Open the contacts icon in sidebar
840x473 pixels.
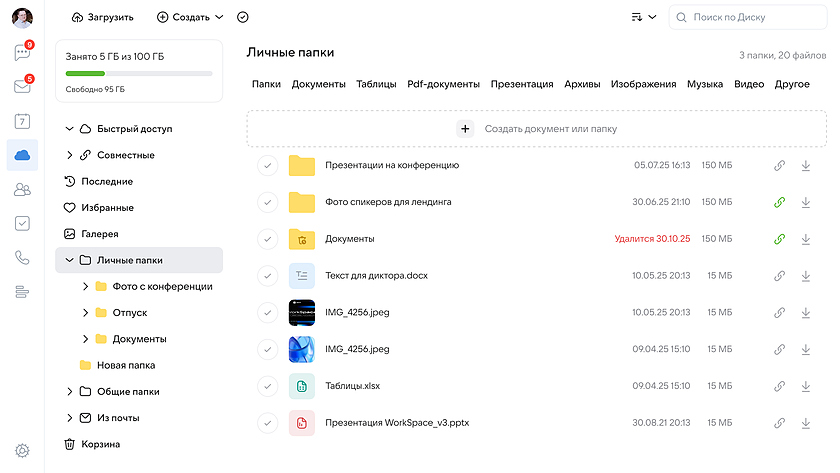(22, 189)
